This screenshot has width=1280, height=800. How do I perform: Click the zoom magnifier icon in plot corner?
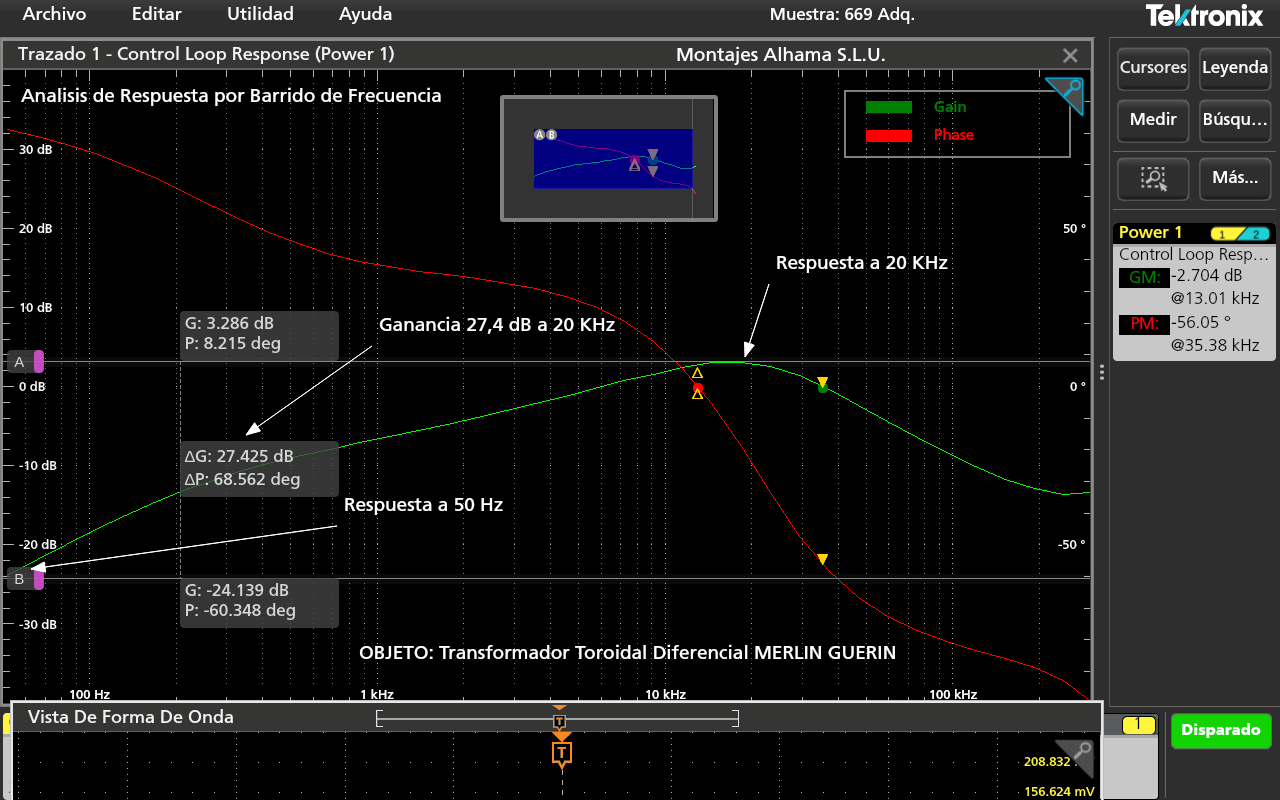(x=1066, y=94)
